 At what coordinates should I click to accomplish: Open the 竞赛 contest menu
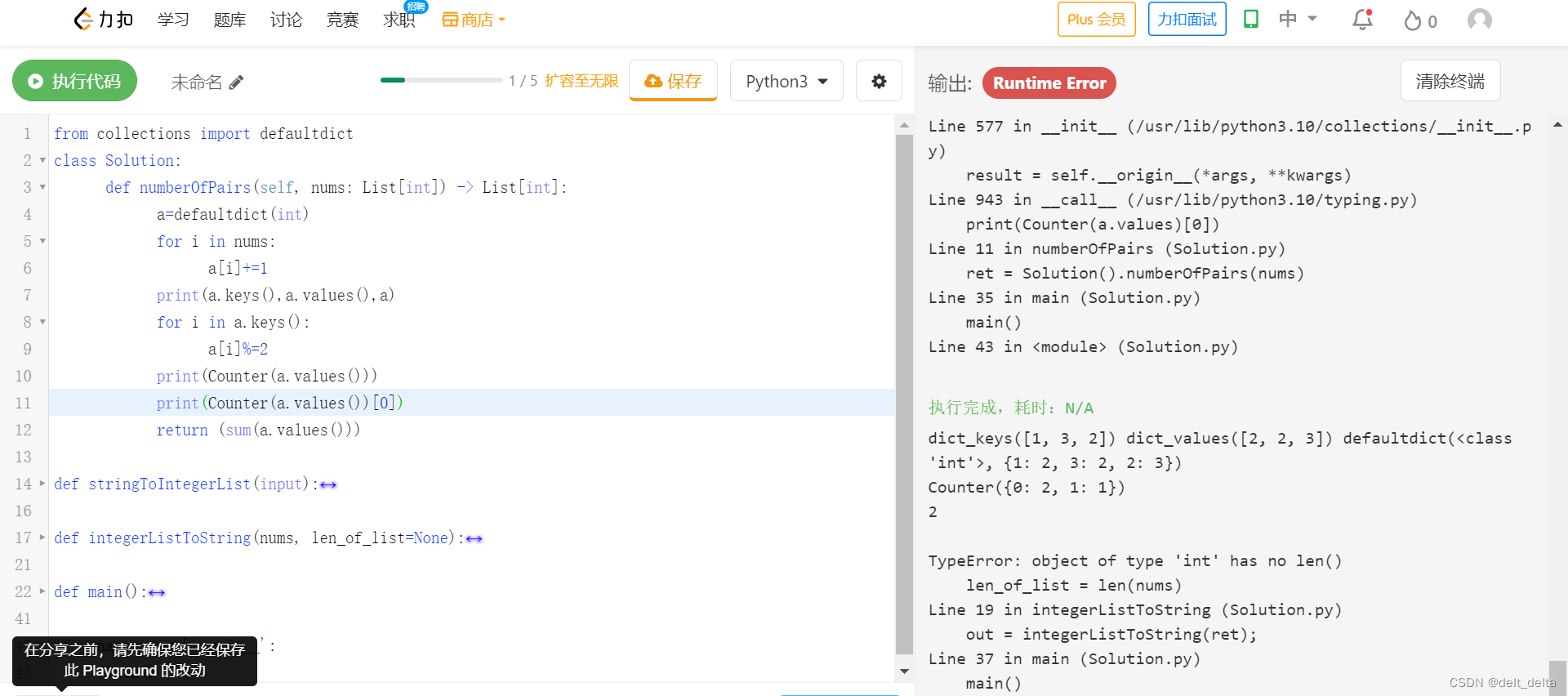click(x=342, y=20)
